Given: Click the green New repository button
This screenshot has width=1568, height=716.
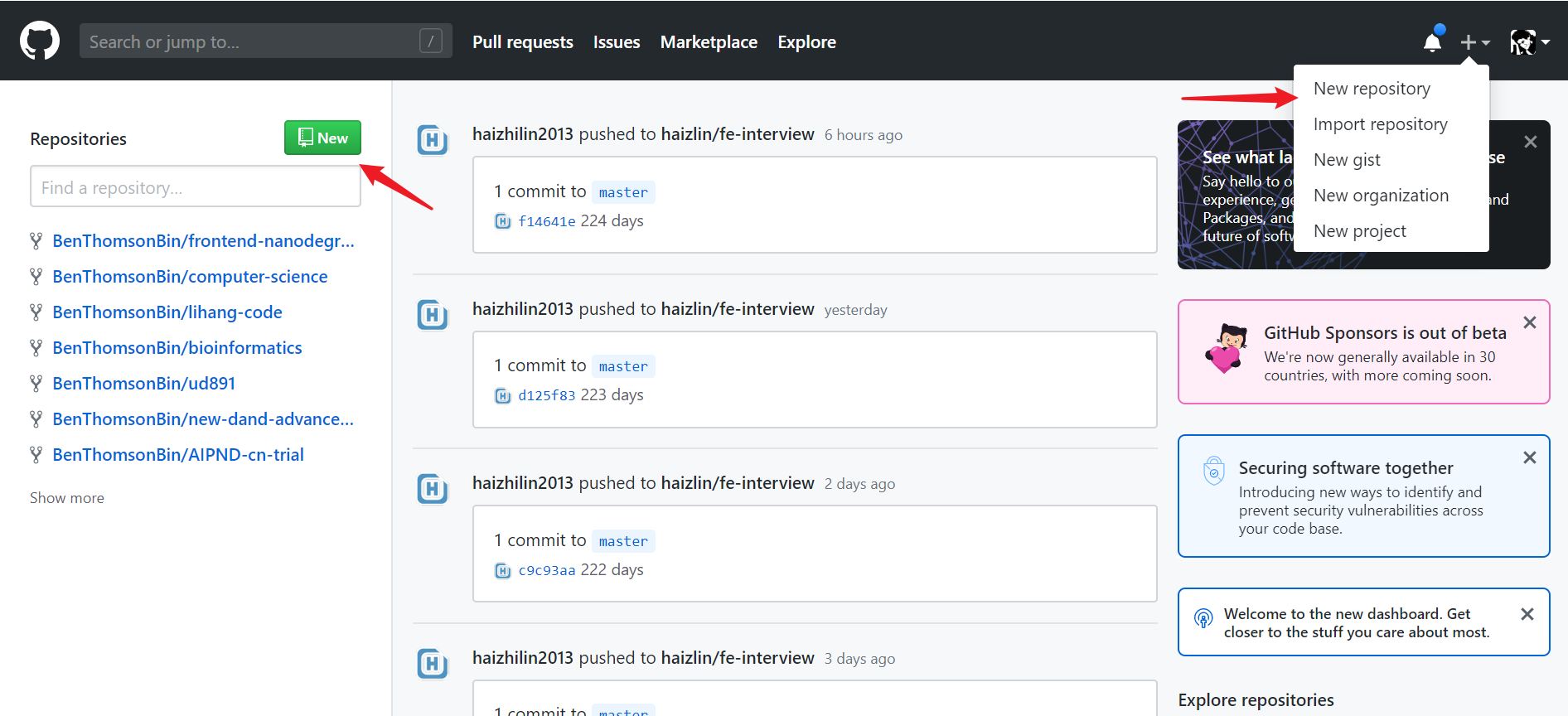Looking at the screenshot, I should pyautogui.click(x=322, y=138).
